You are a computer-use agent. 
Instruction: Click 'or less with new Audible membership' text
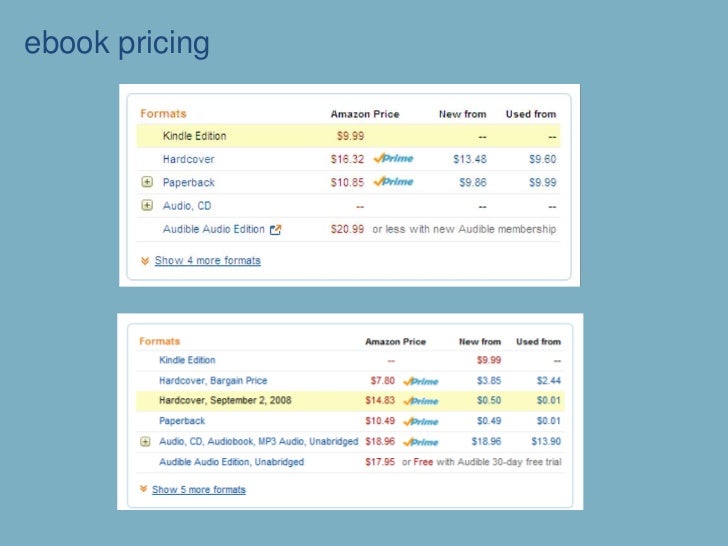pyautogui.click(x=464, y=229)
